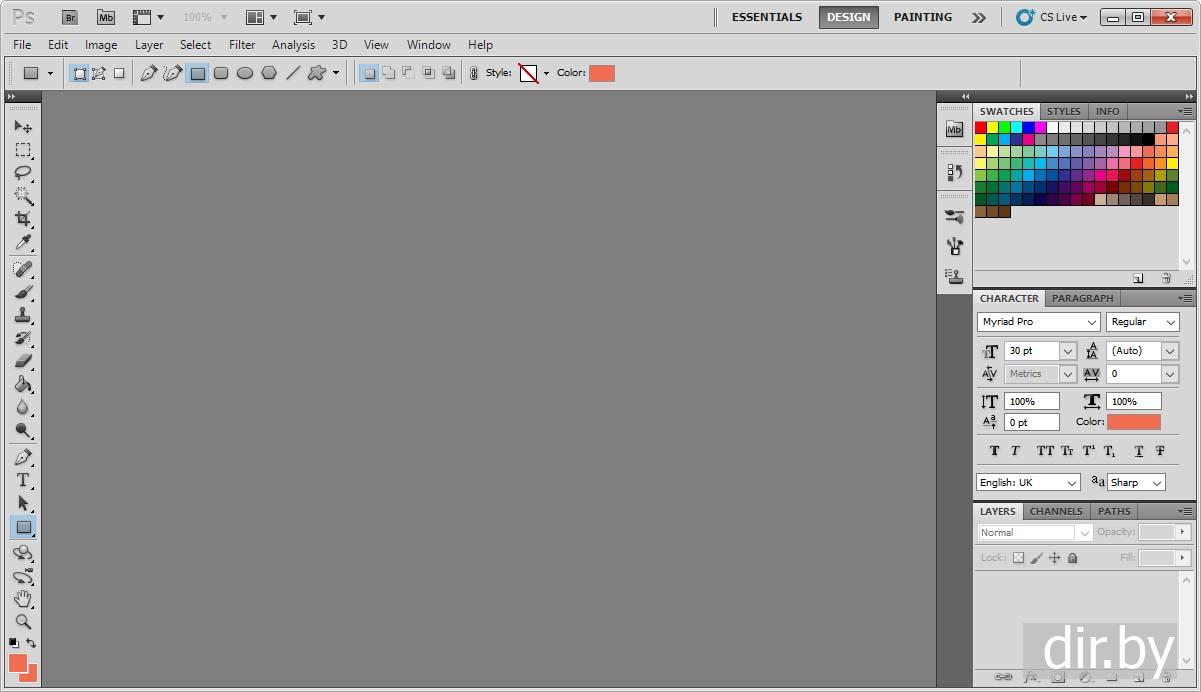This screenshot has height=692, width=1201.
Task: Select the Horizontal Type tool
Action: pos(23,480)
